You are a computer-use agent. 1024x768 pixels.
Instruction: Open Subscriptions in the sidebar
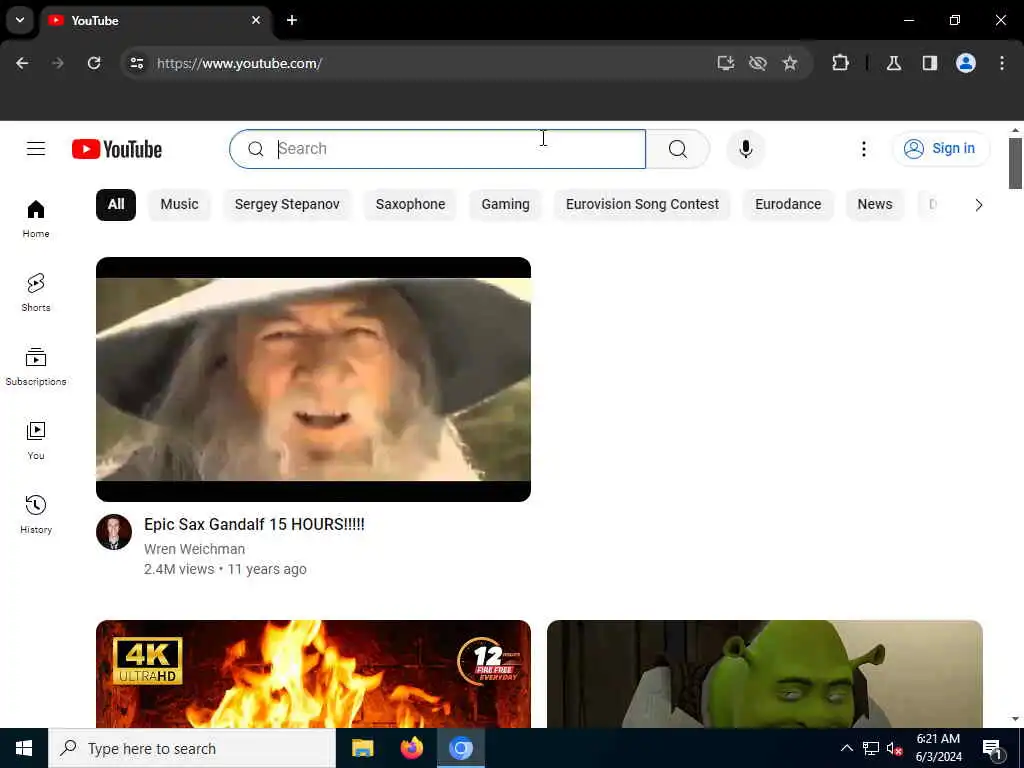point(36,366)
